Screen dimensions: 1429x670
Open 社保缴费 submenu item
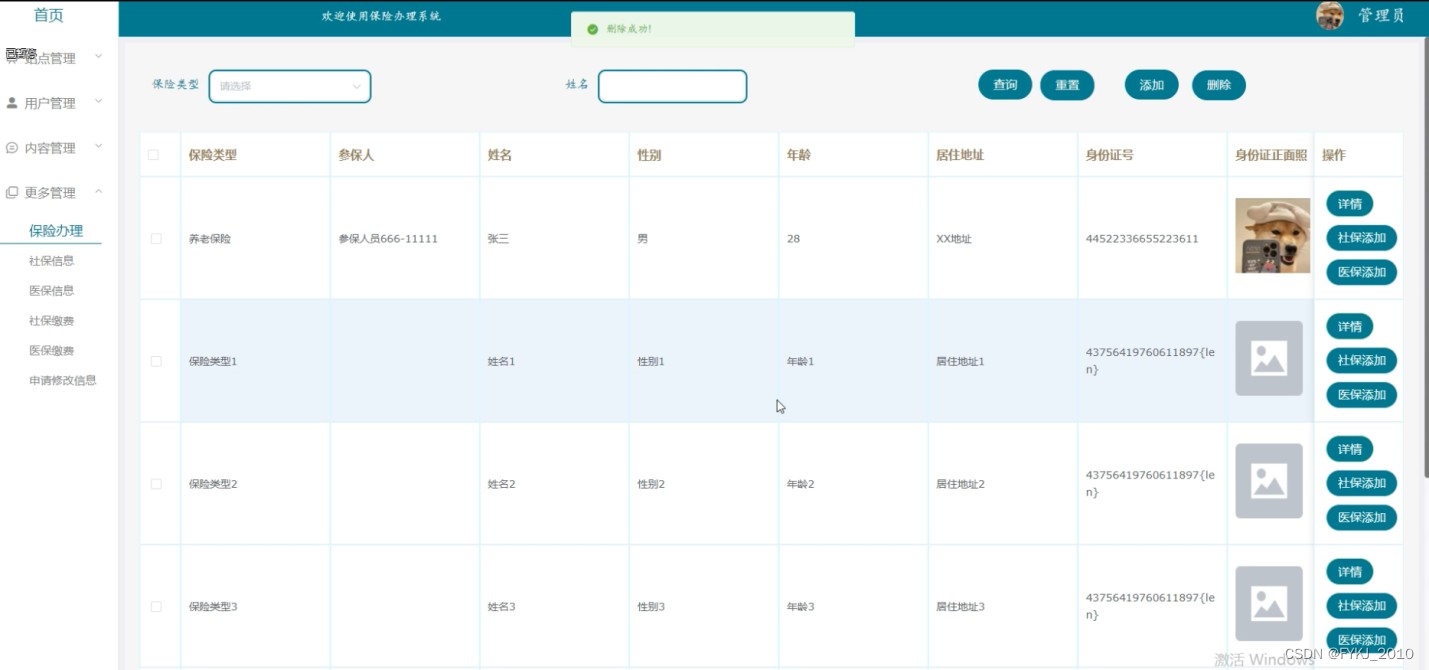(x=52, y=321)
